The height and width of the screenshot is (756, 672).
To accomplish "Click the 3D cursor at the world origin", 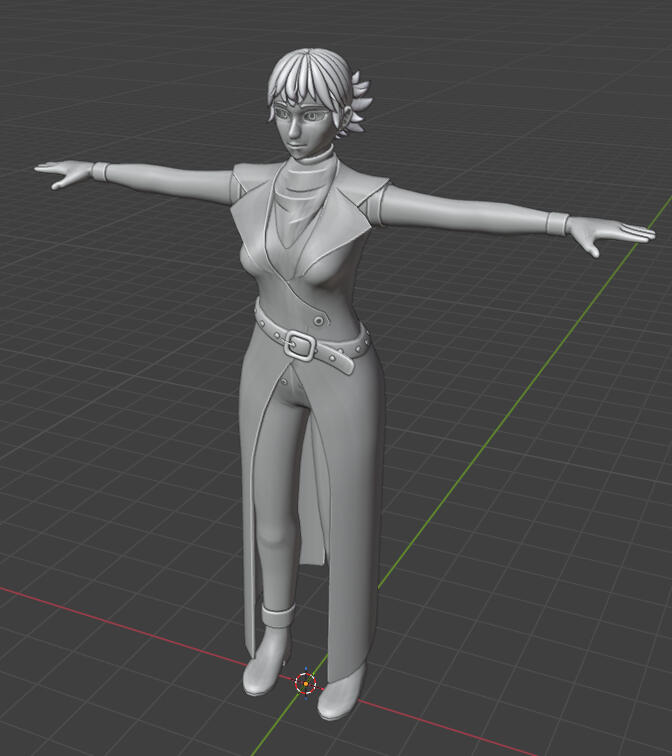I will (x=306, y=684).
